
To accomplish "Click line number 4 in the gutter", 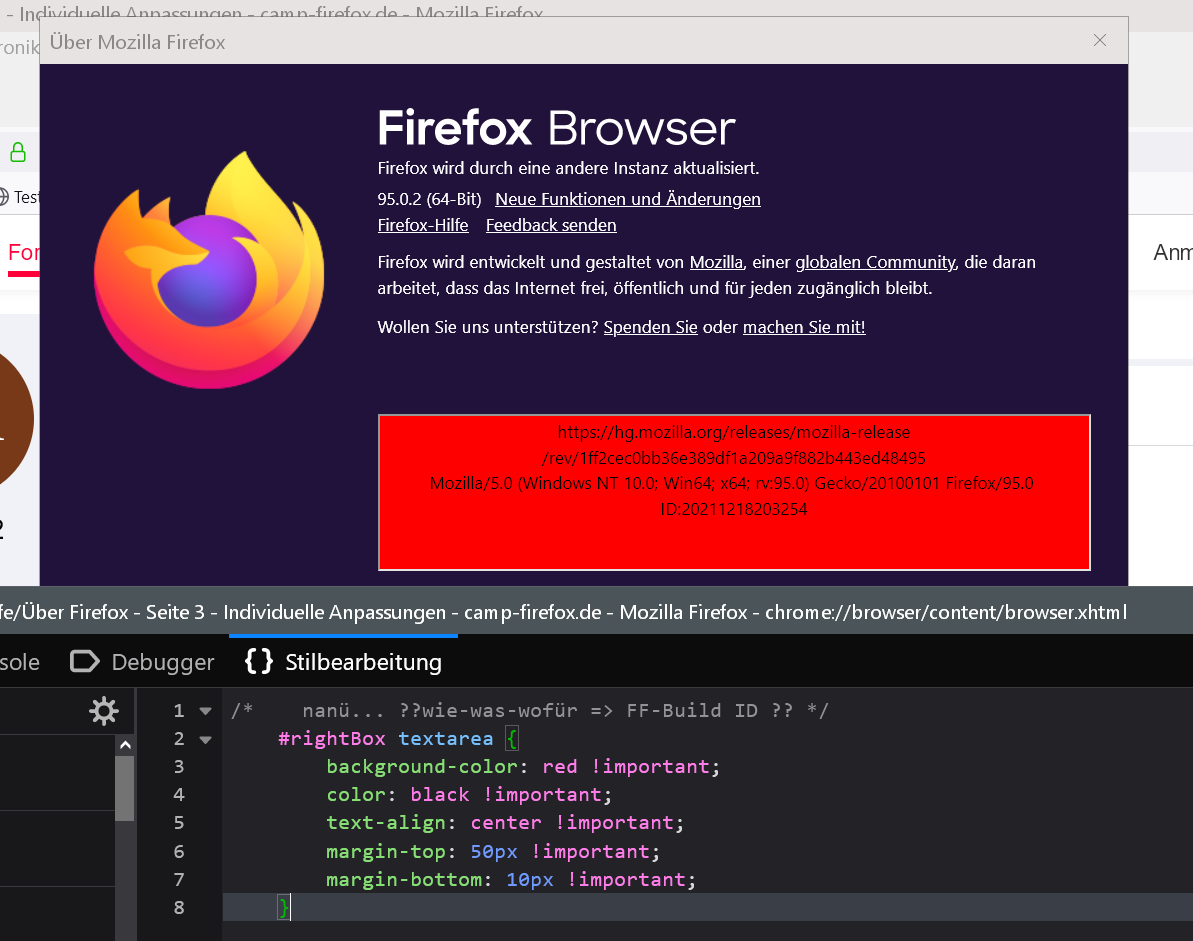I will pos(179,795).
